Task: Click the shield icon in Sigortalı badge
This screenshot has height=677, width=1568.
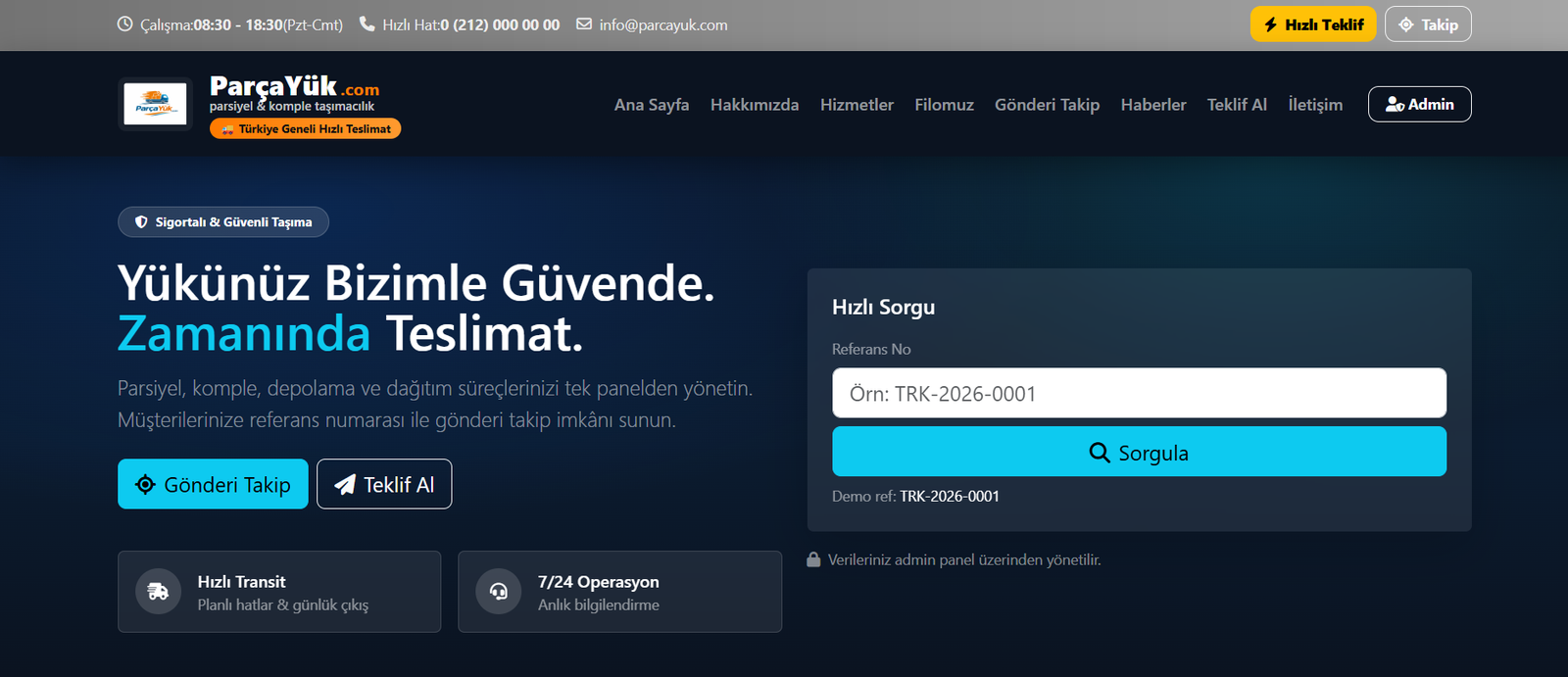Action: pos(141,222)
